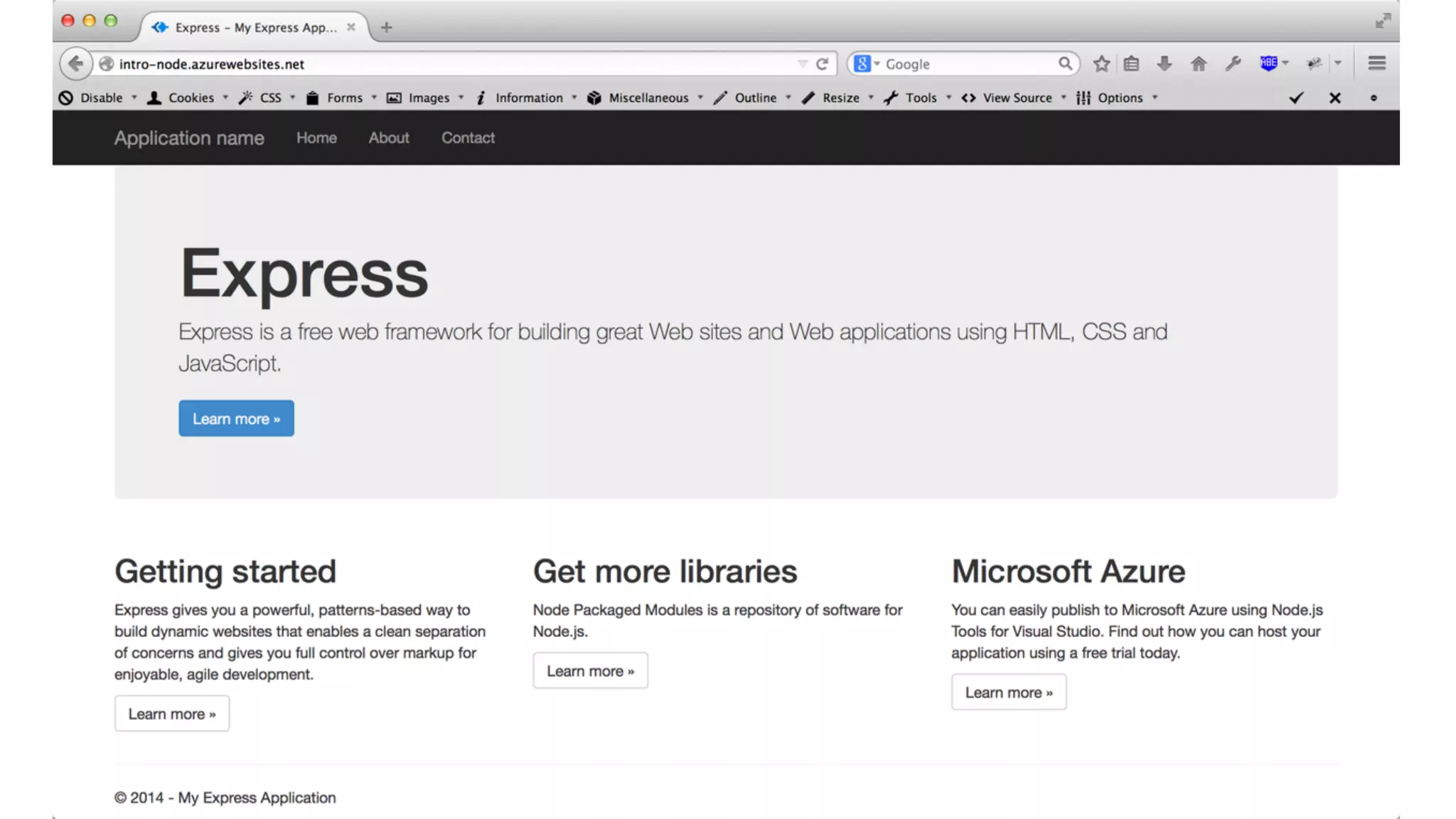
Task: Close the Express tab
Action: [350, 27]
